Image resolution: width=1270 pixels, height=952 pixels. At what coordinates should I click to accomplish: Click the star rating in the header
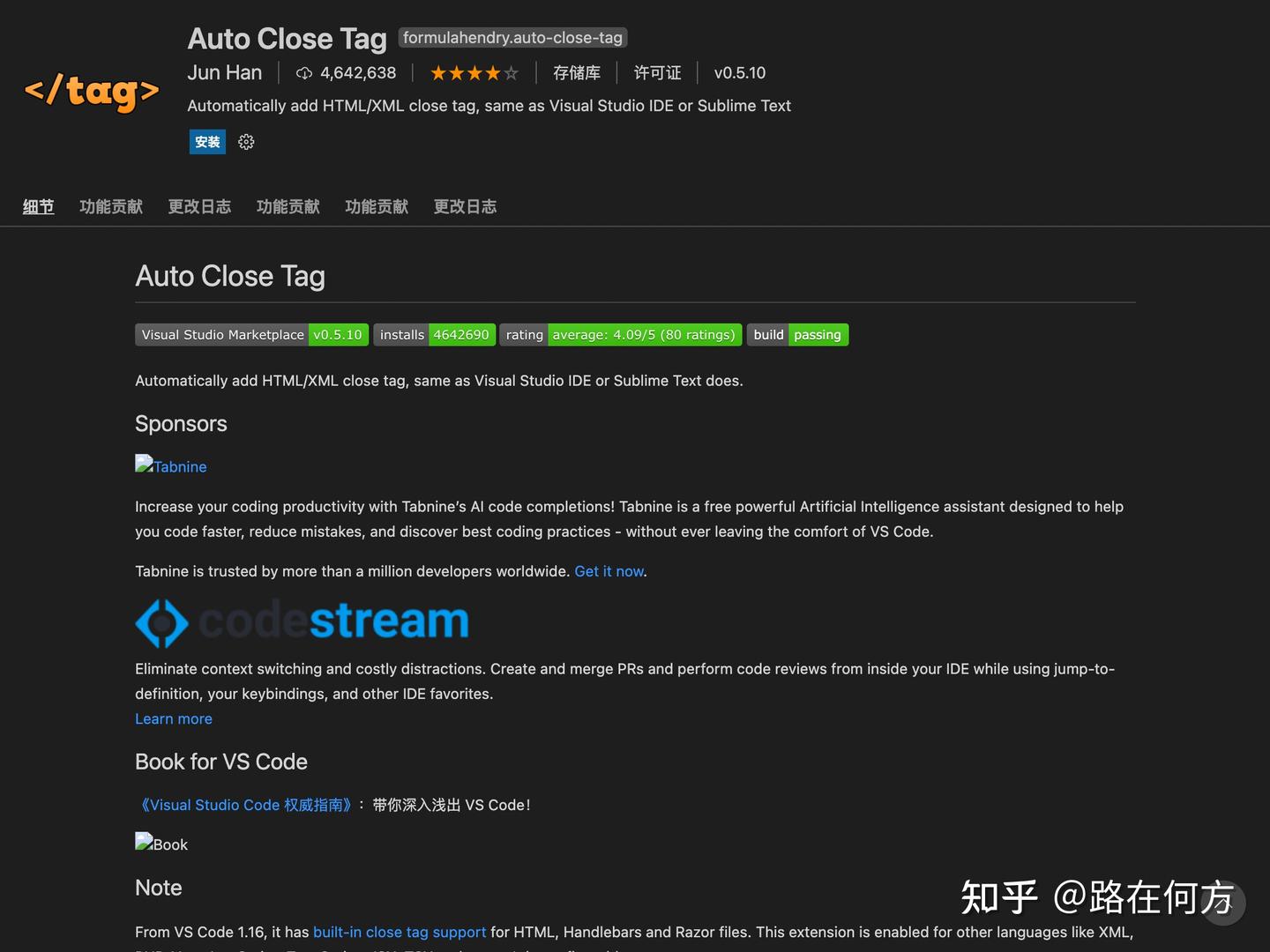(x=474, y=73)
